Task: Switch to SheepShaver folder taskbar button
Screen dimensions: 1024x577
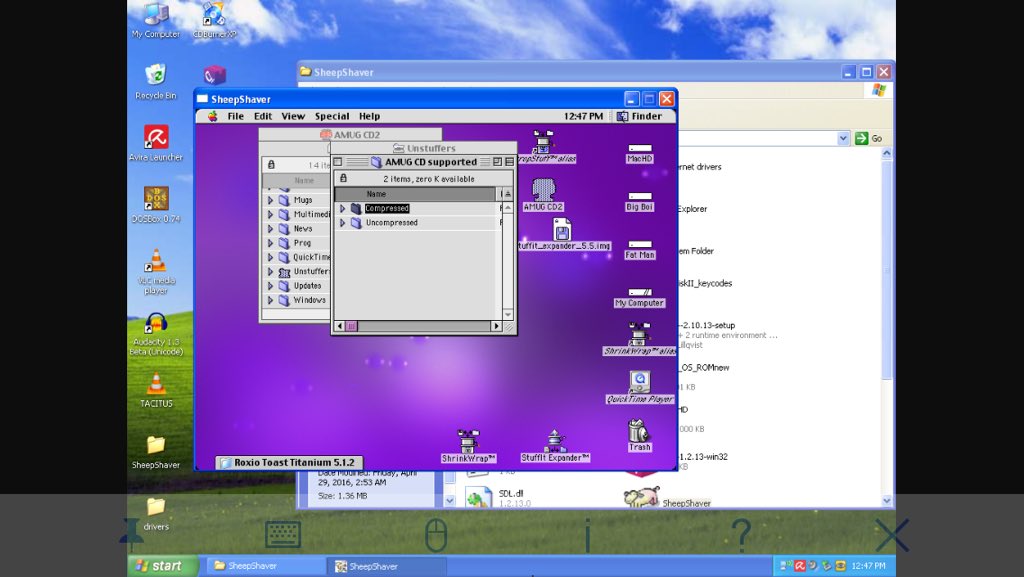Action: click(266, 566)
